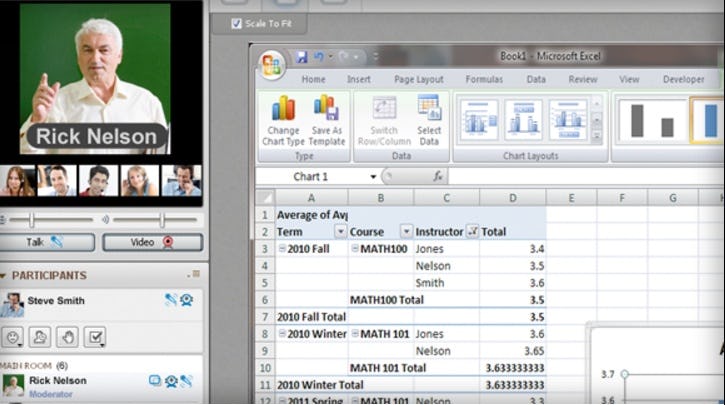
Task: Save workbook via Quick Access toolbar
Action: [x=302, y=57]
